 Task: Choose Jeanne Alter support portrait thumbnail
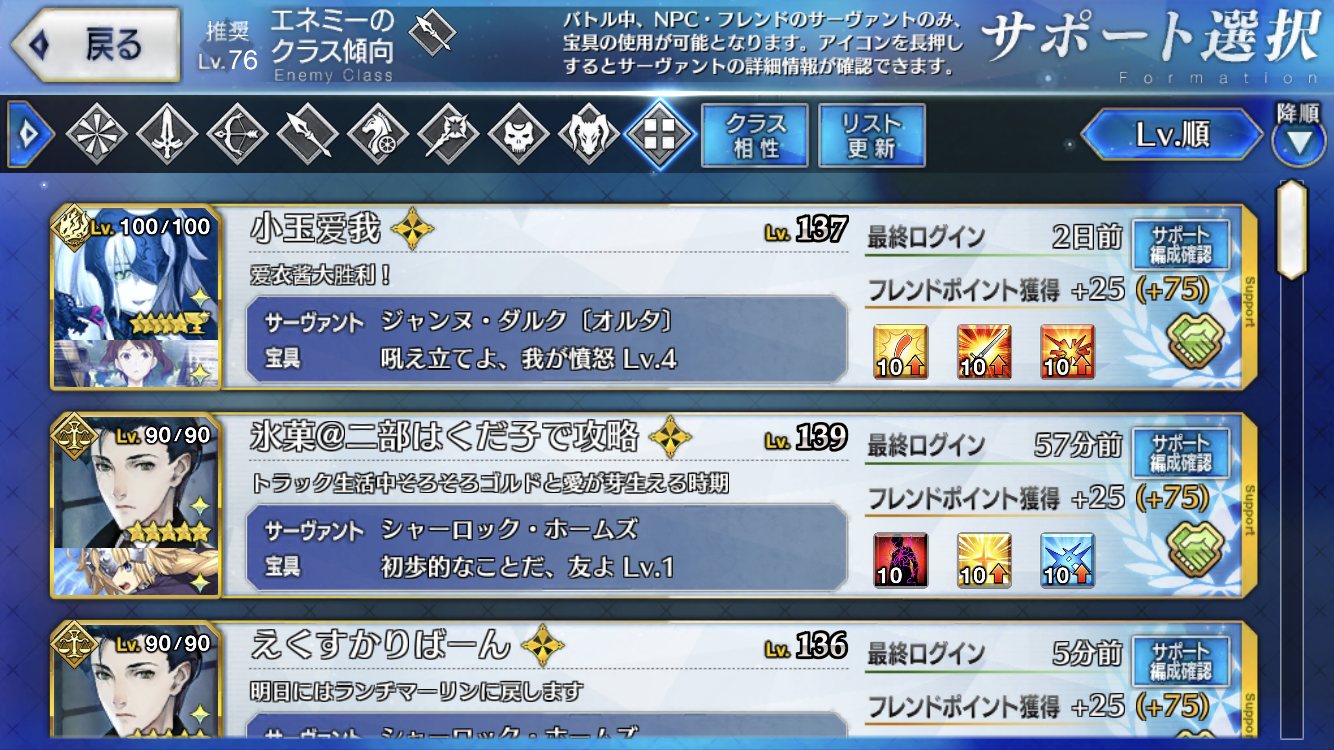(135, 298)
